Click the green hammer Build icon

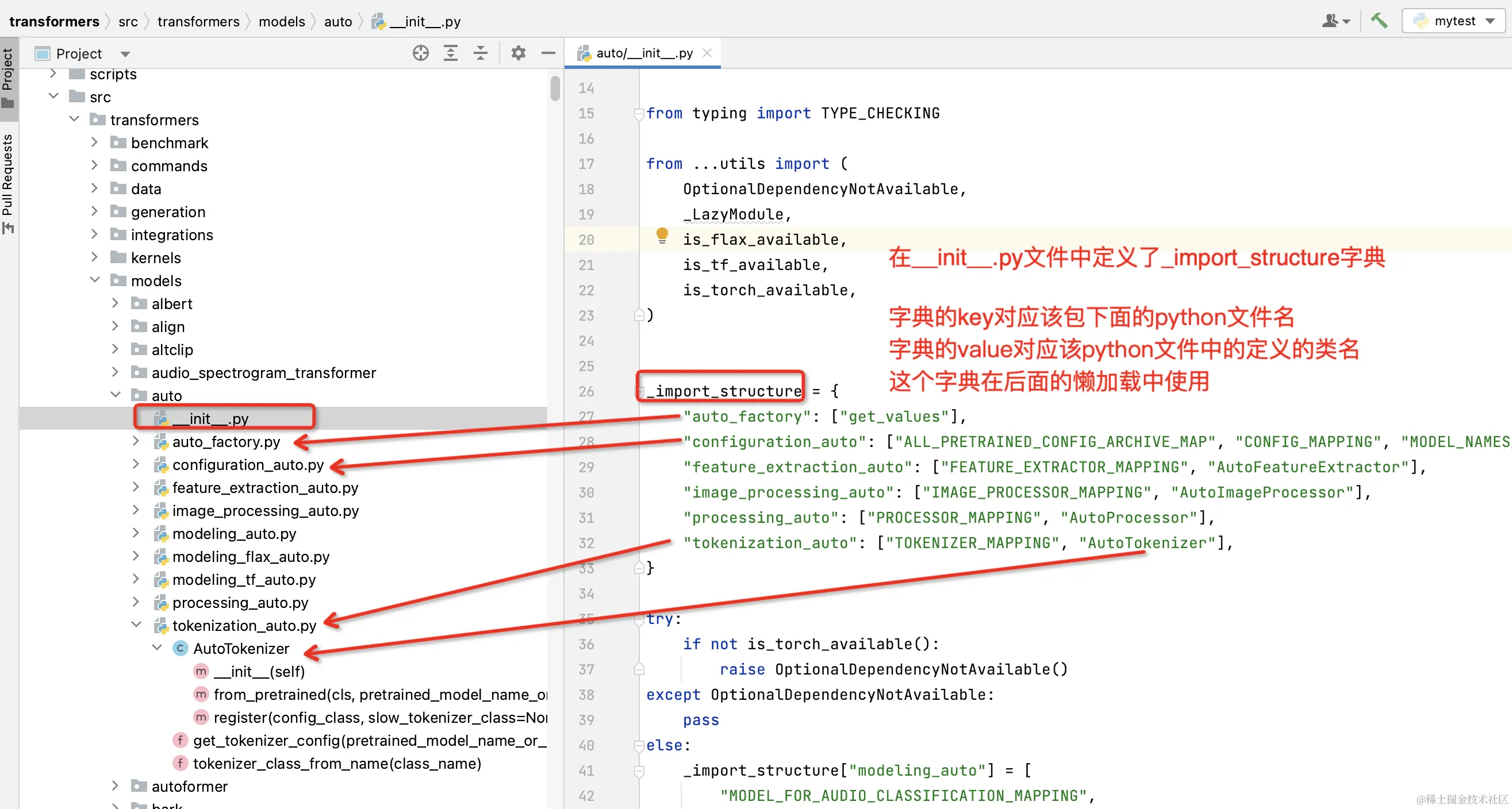pos(1379,21)
